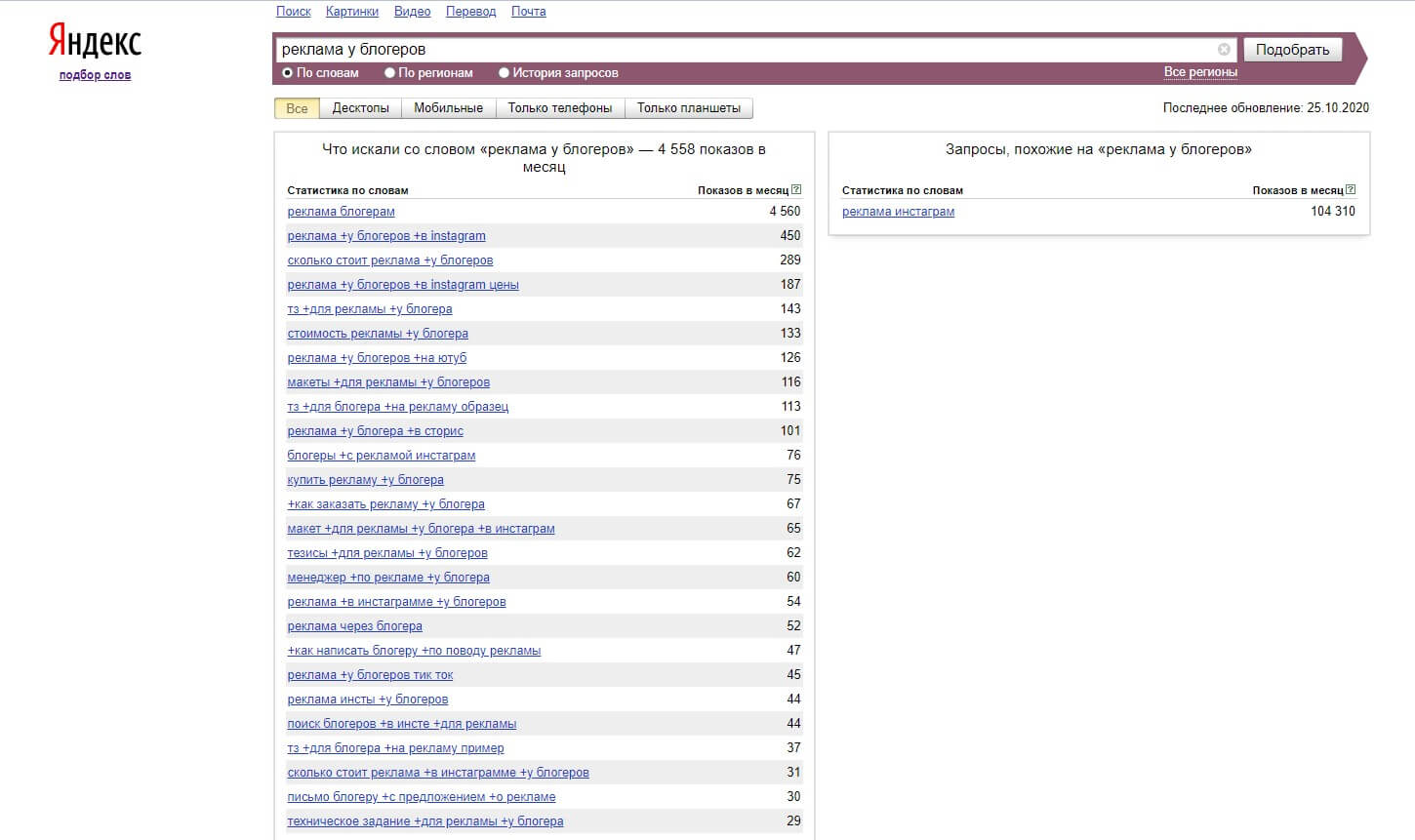Switch to the Мобильные tab

coord(448,108)
